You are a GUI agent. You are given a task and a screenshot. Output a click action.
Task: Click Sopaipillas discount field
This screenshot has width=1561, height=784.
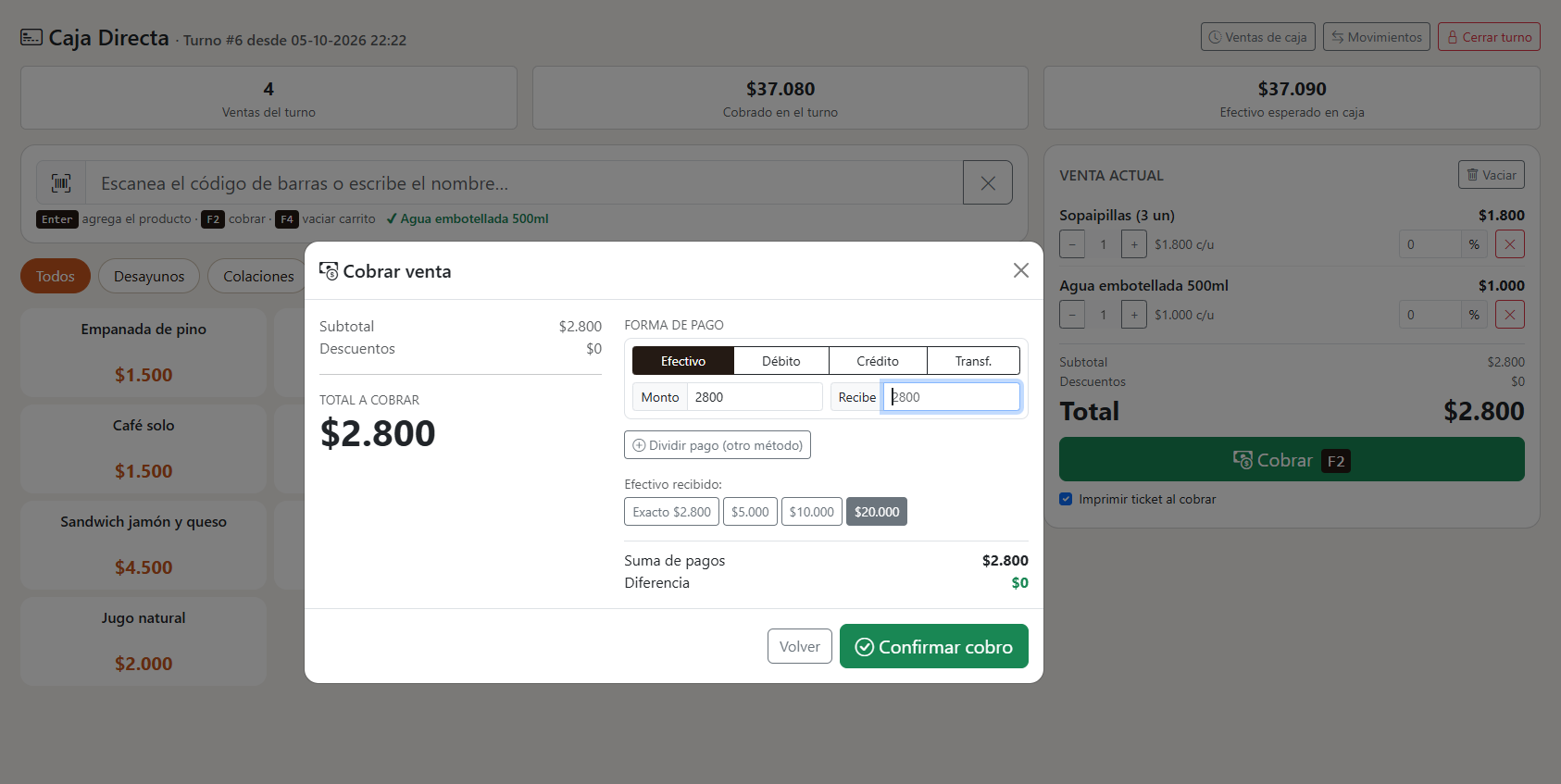(x=1430, y=244)
